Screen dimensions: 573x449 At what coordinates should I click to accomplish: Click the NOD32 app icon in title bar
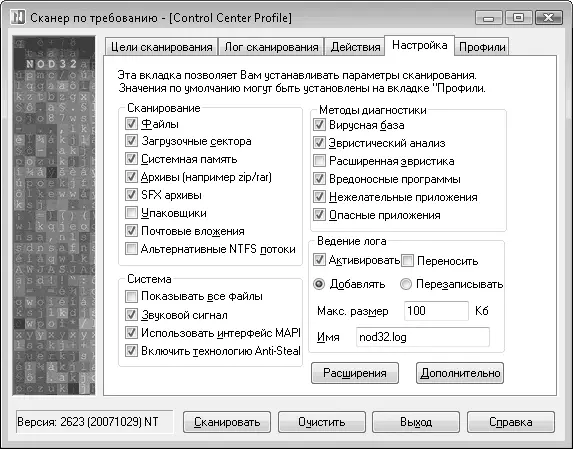click(18, 17)
